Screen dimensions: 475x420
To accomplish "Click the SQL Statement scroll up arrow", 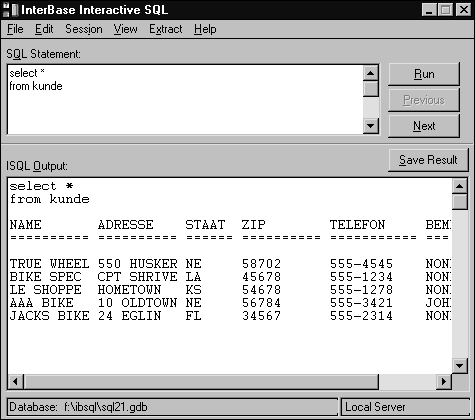I will coord(371,73).
